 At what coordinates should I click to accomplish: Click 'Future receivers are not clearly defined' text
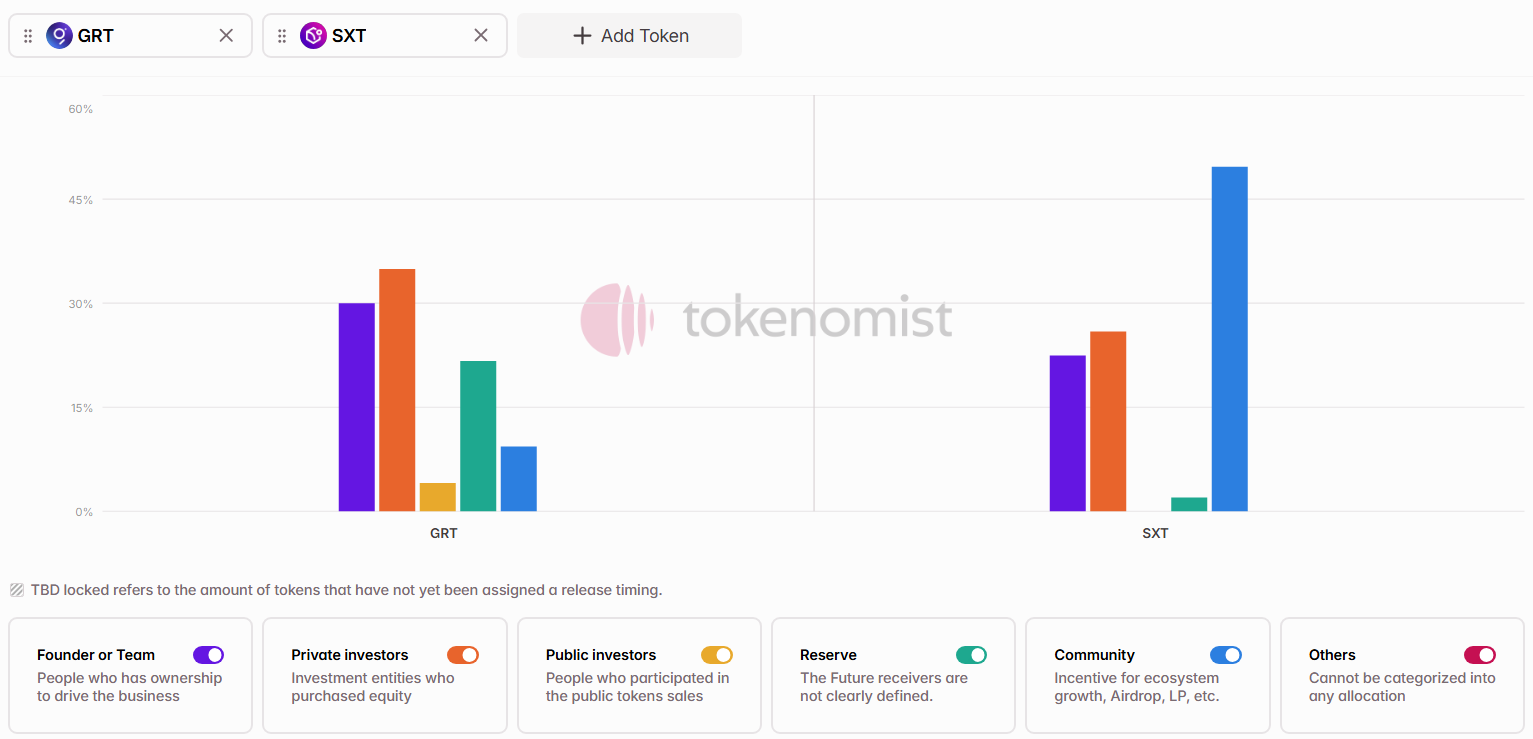pos(884,687)
